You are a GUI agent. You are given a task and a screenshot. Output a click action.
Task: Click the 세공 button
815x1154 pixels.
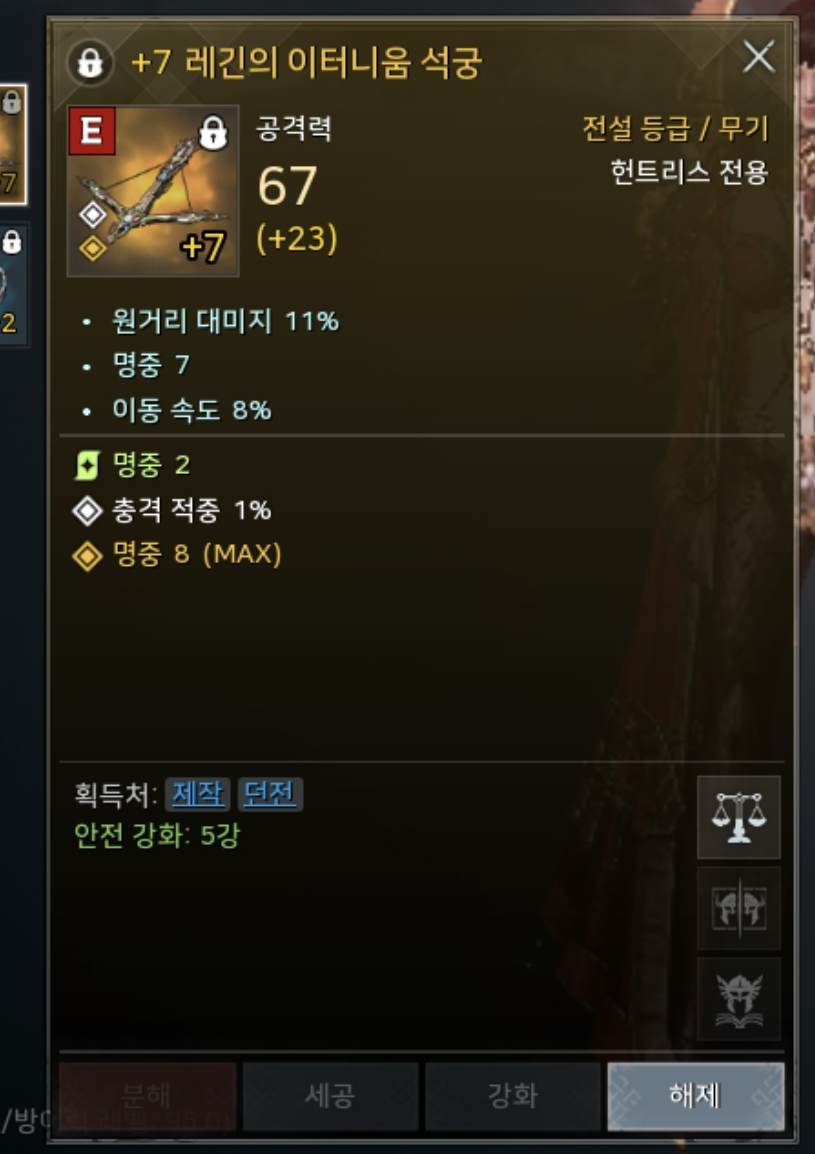tap(331, 1096)
